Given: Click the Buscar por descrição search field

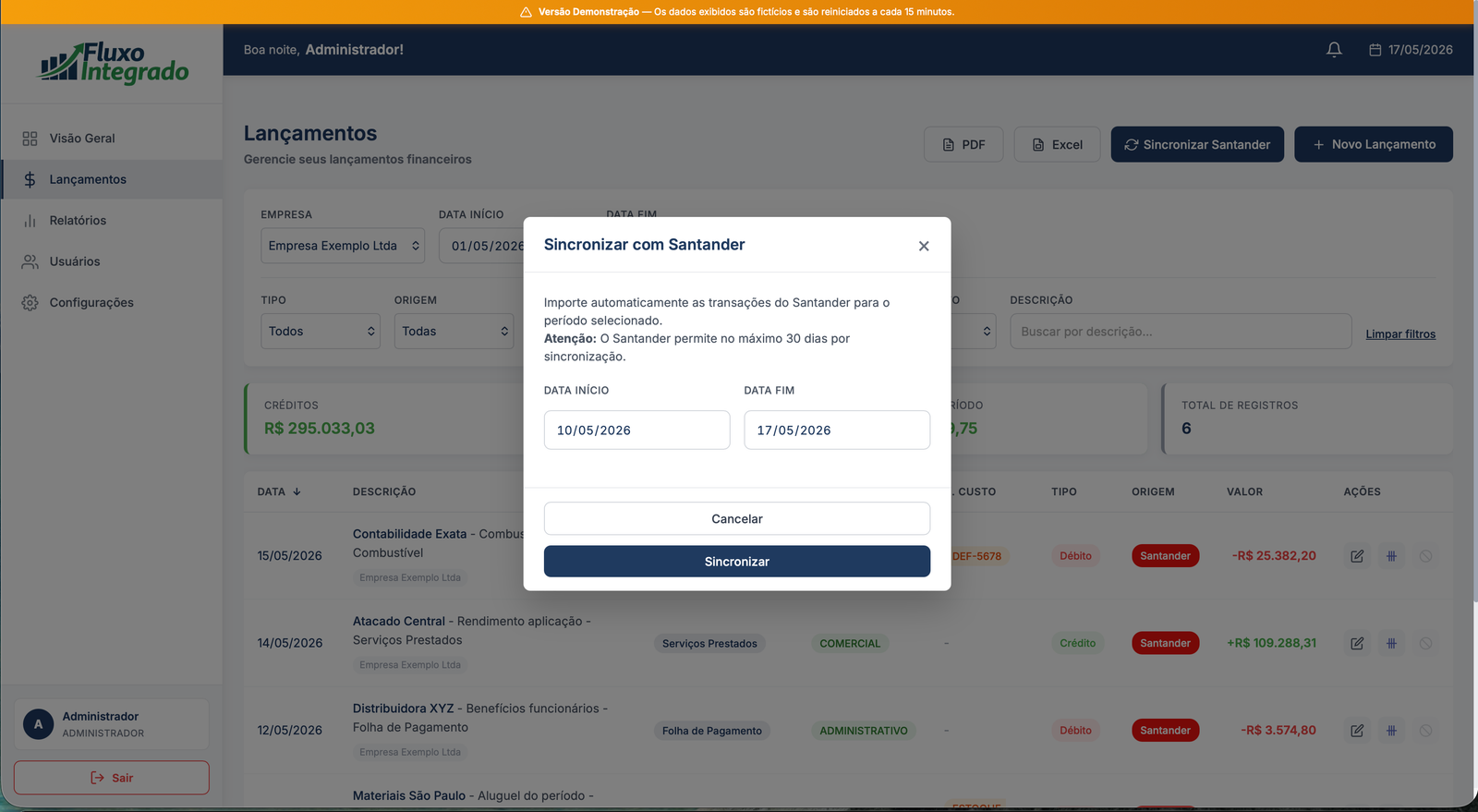Looking at the screenshot, I should point(1181,332).
